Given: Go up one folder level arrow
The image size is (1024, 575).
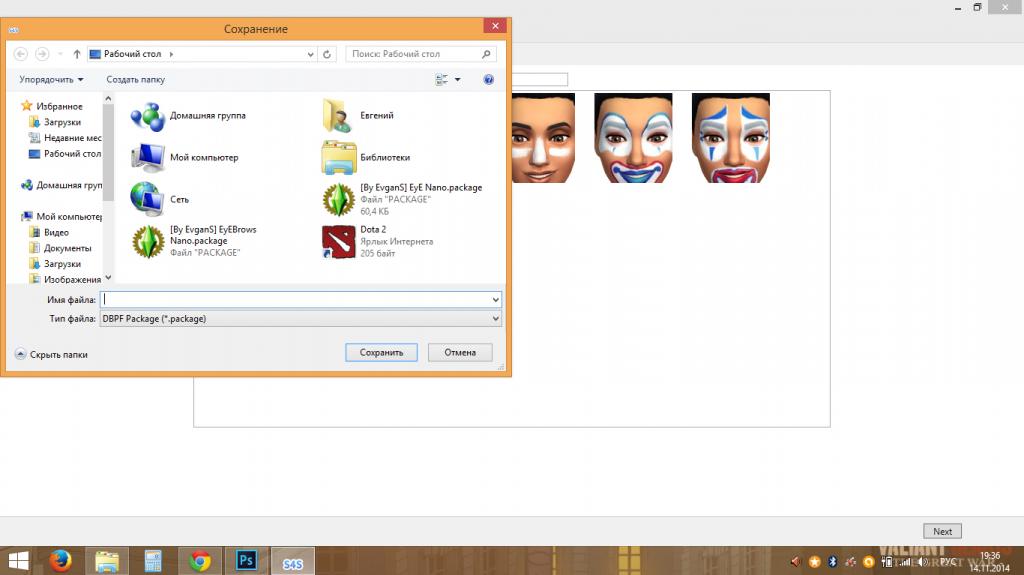Looking at the screenshot, I should click(77, 54).
